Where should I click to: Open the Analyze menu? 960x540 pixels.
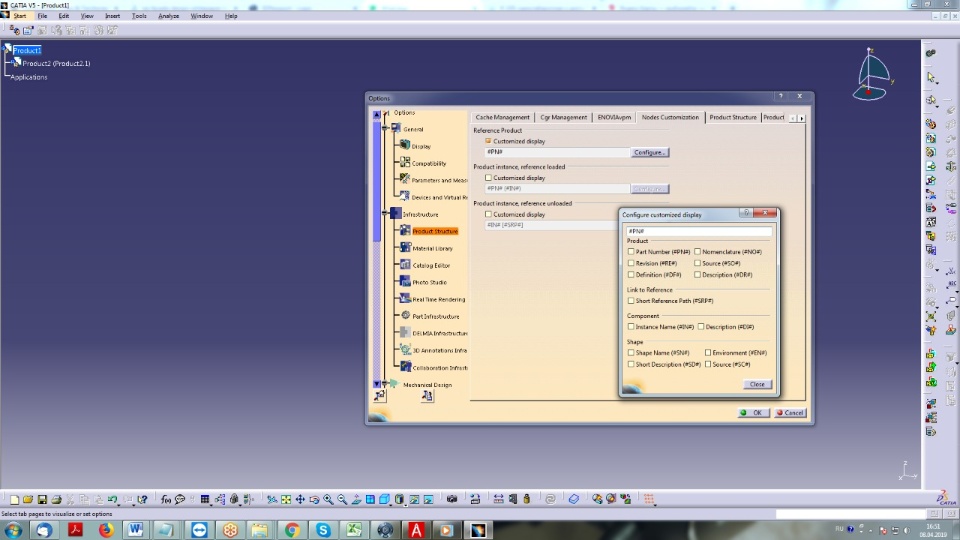click(168, 16)
